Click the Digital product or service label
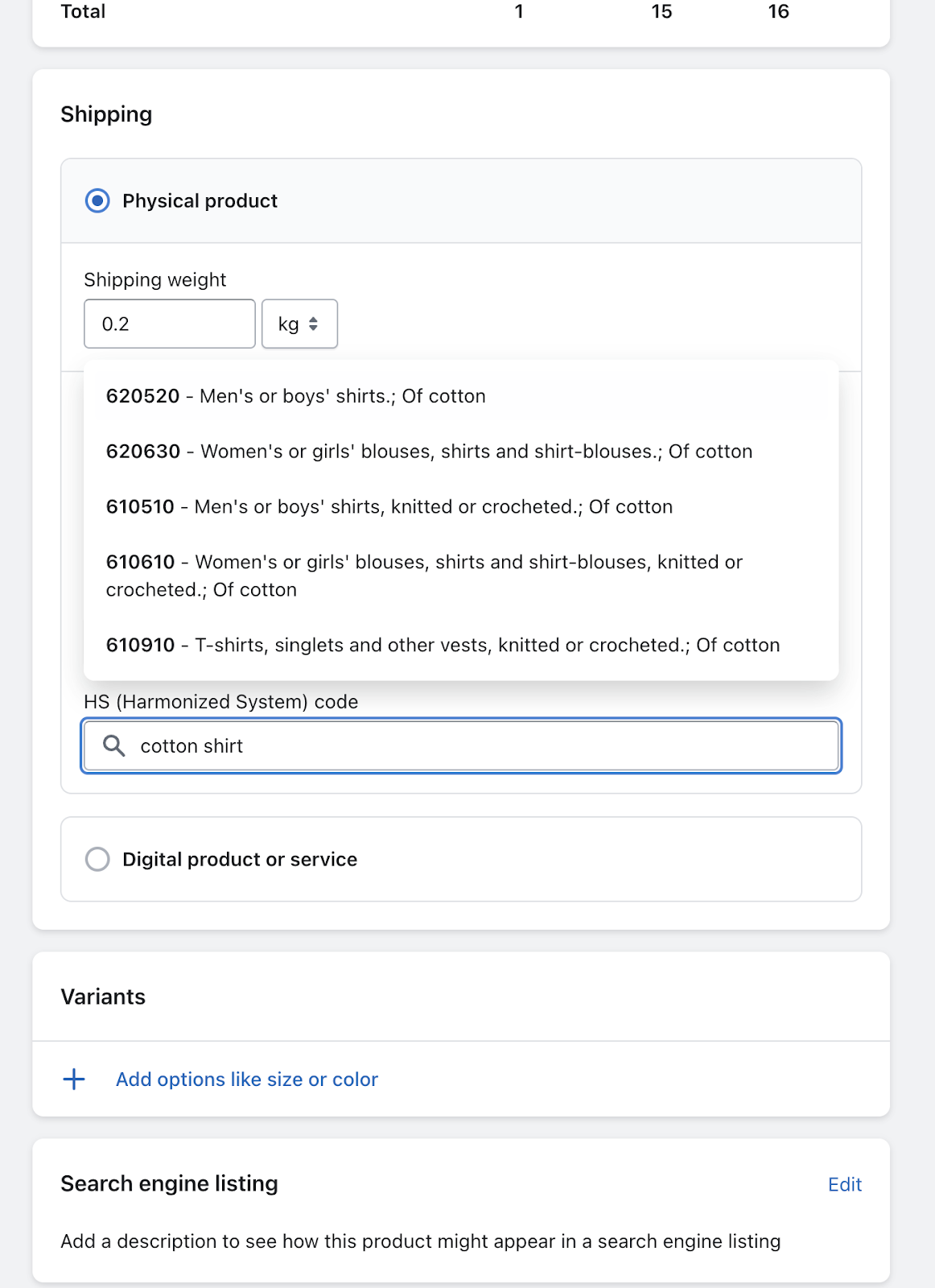This screenshot has width=935, height=1288. 239,859
